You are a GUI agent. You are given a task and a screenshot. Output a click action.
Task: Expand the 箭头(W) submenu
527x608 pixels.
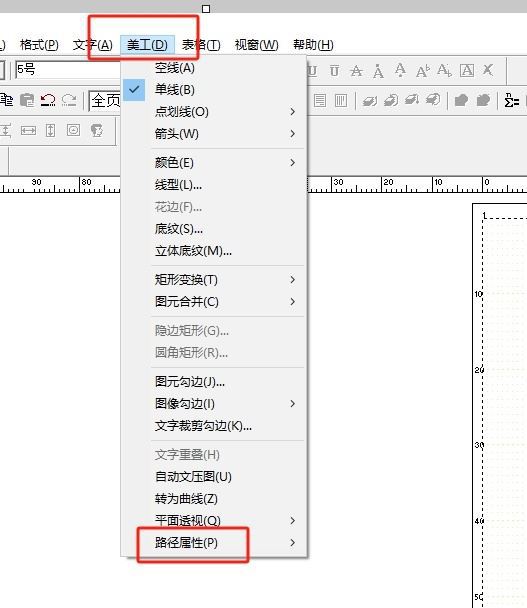click(x=213, y=134)
